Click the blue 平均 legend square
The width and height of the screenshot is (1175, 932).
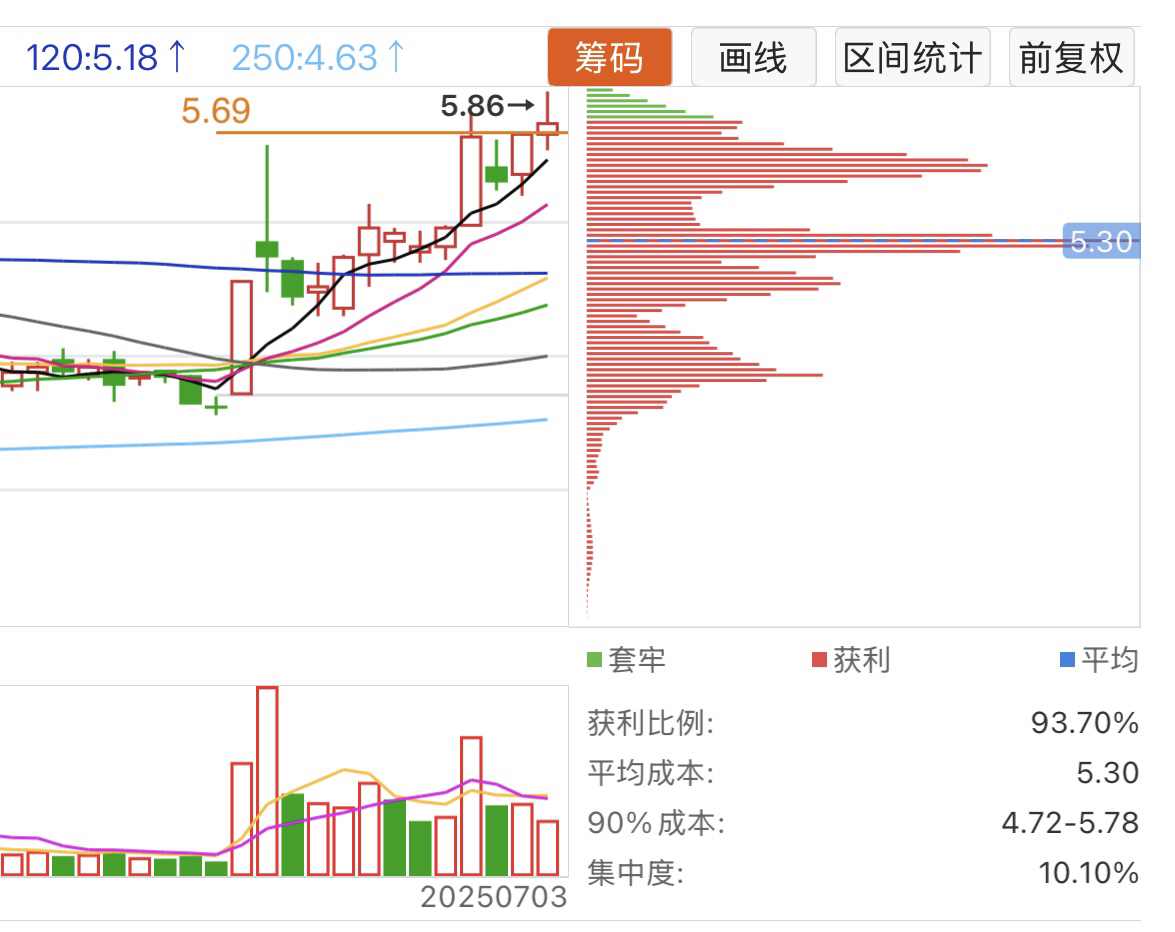(1067, 659)
